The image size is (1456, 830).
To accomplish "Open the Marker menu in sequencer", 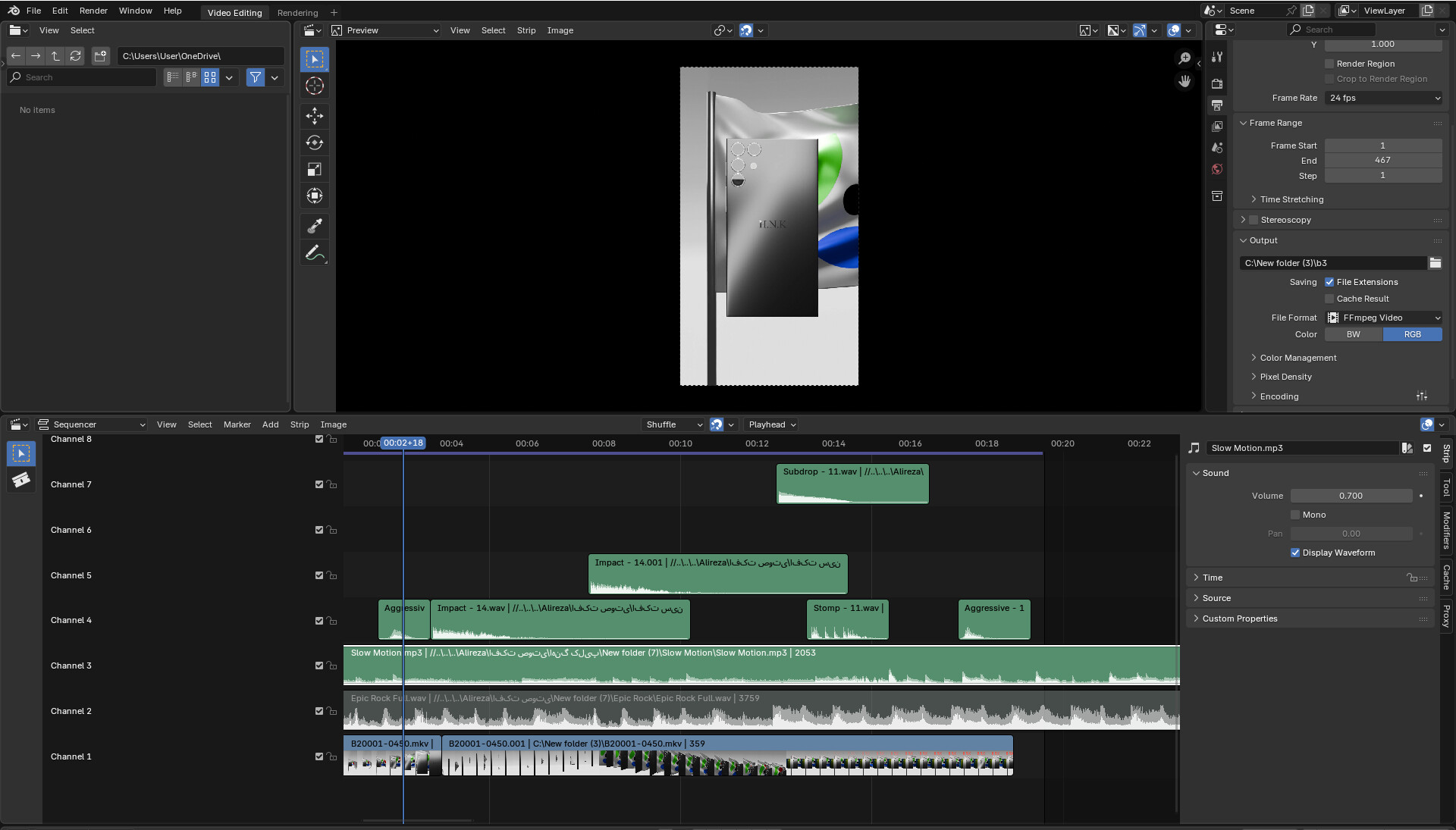I will tap(237, 424).
